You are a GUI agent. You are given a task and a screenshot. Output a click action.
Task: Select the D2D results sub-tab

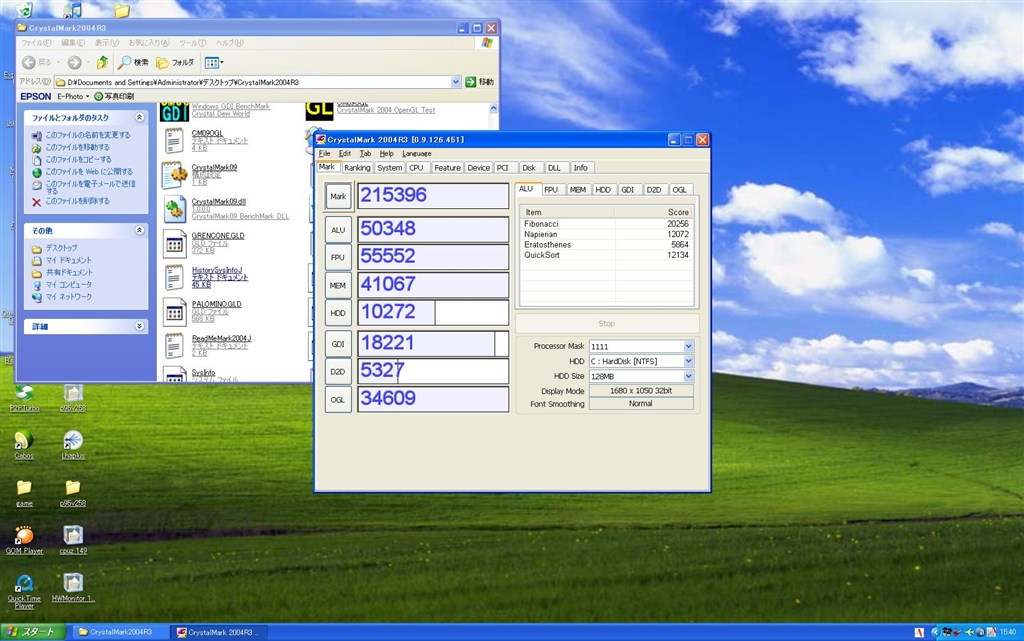(654, 189)
